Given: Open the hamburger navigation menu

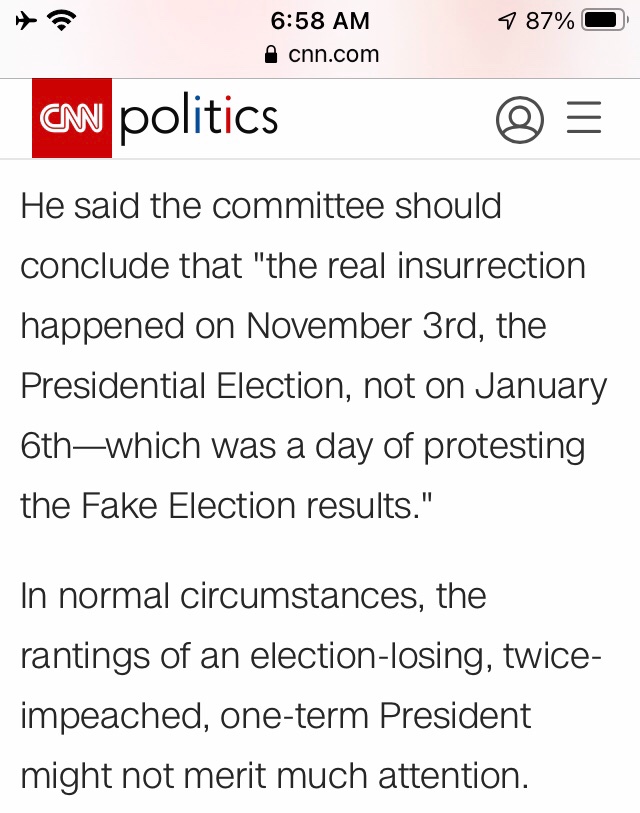Looking at the screenshot, I should click(x=585, y=120).
